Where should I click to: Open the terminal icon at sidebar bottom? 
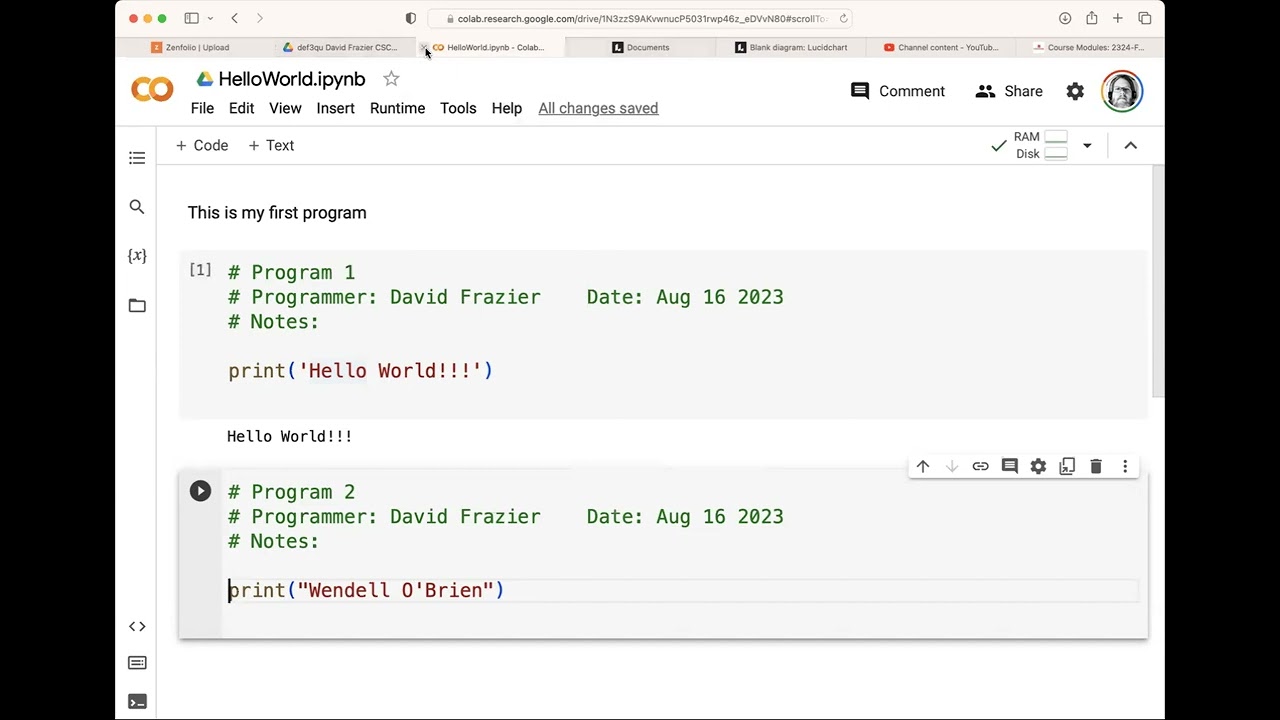click(137, 702)
